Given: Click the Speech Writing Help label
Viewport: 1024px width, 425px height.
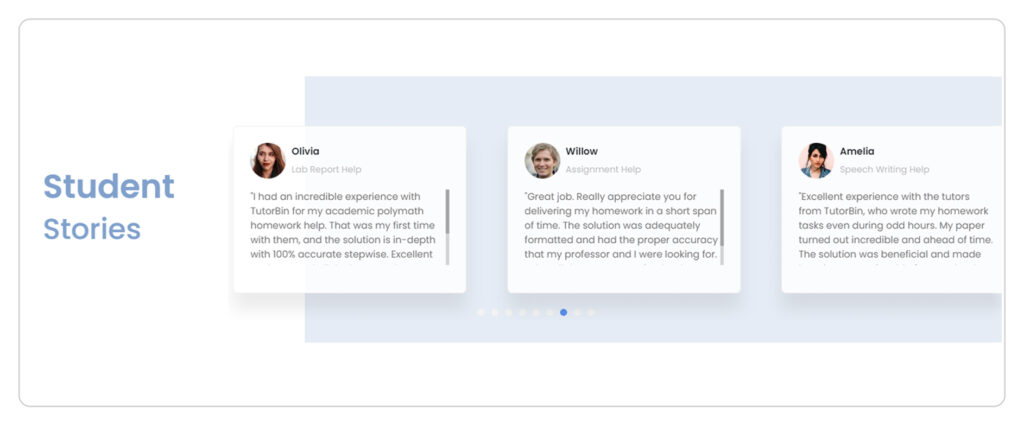Looking at the screenshot, I should [884, 170].
